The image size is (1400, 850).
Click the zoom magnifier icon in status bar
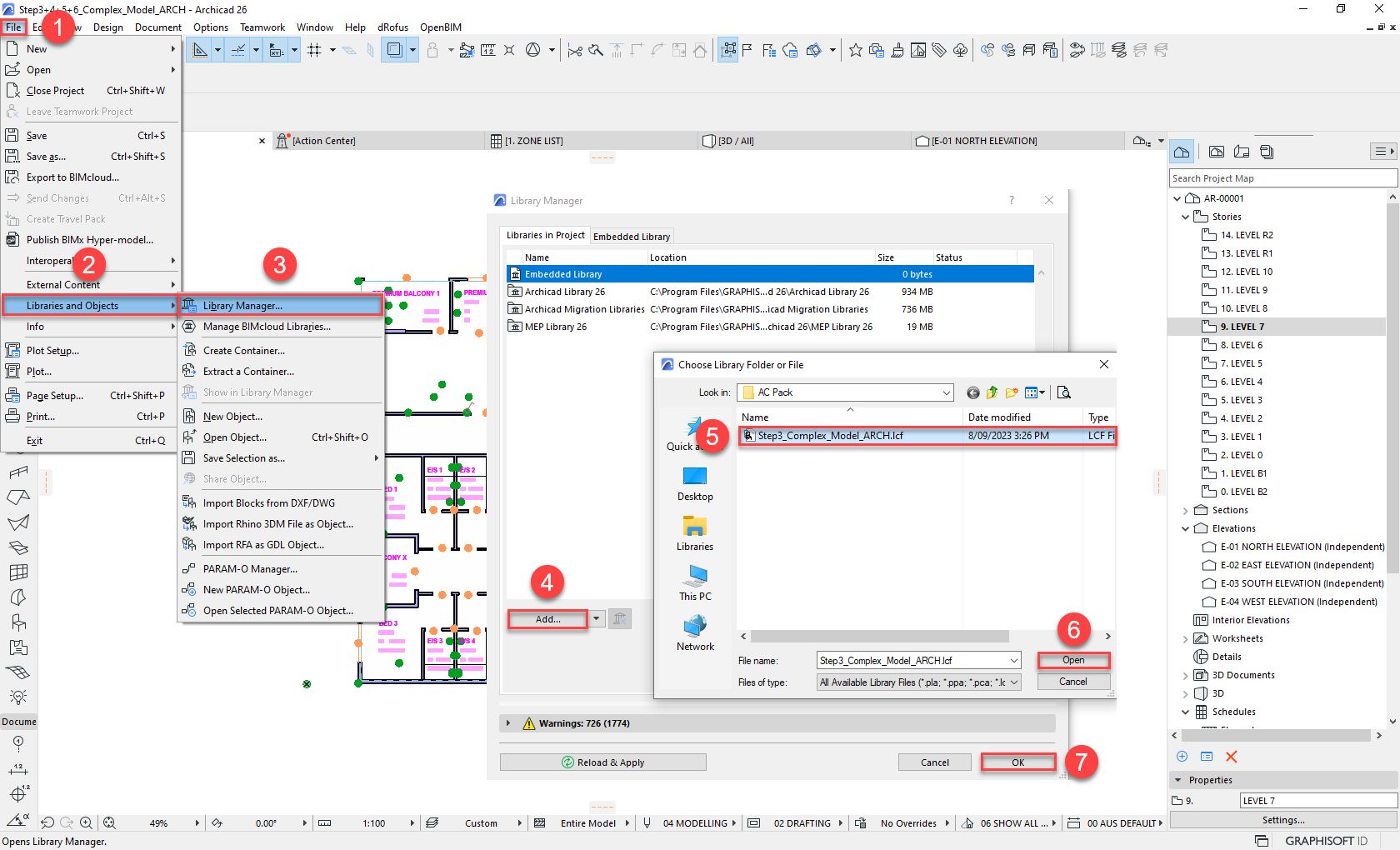[x=87, y=822]
